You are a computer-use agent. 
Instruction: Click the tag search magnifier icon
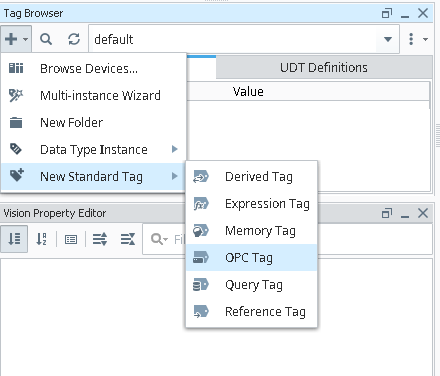click(46, 39)
